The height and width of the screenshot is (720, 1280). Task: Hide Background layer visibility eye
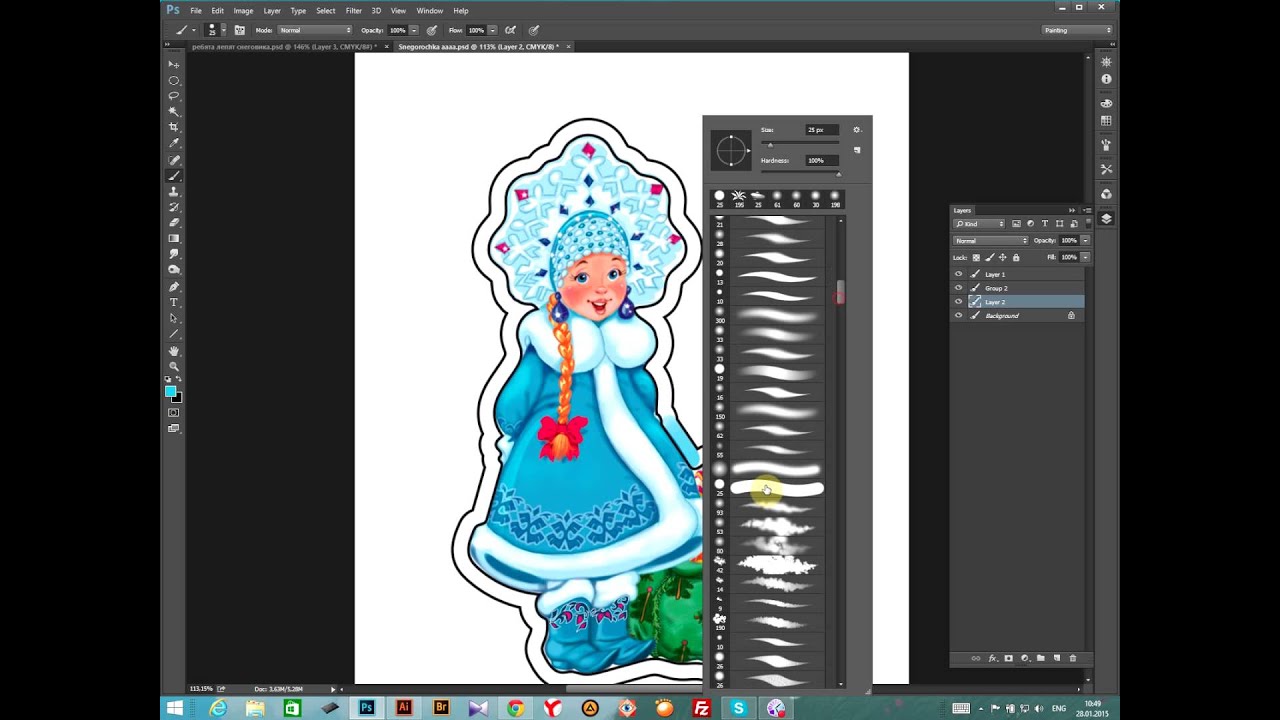tap(958, 316)
